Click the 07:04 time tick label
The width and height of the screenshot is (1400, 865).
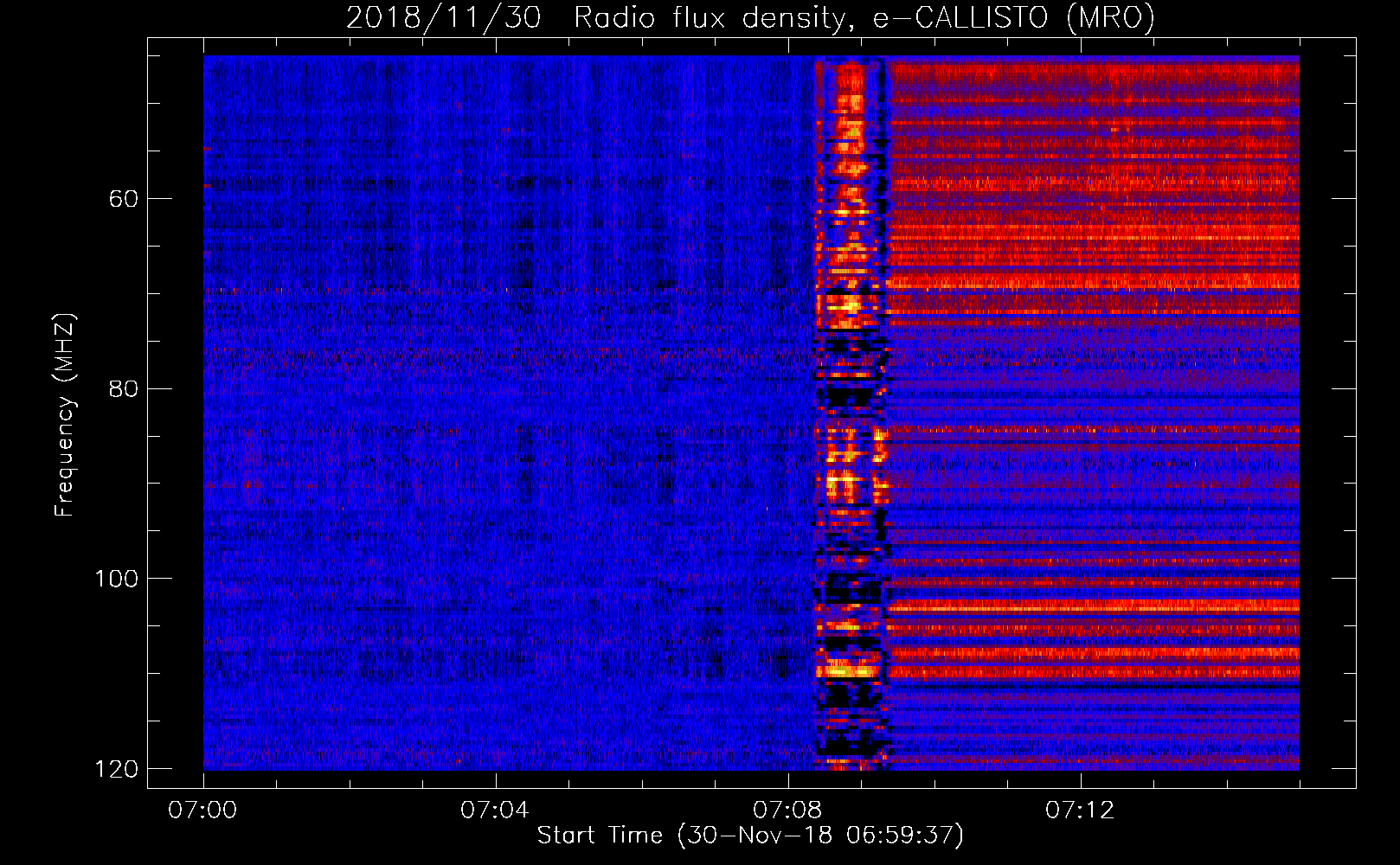[495, 811]
